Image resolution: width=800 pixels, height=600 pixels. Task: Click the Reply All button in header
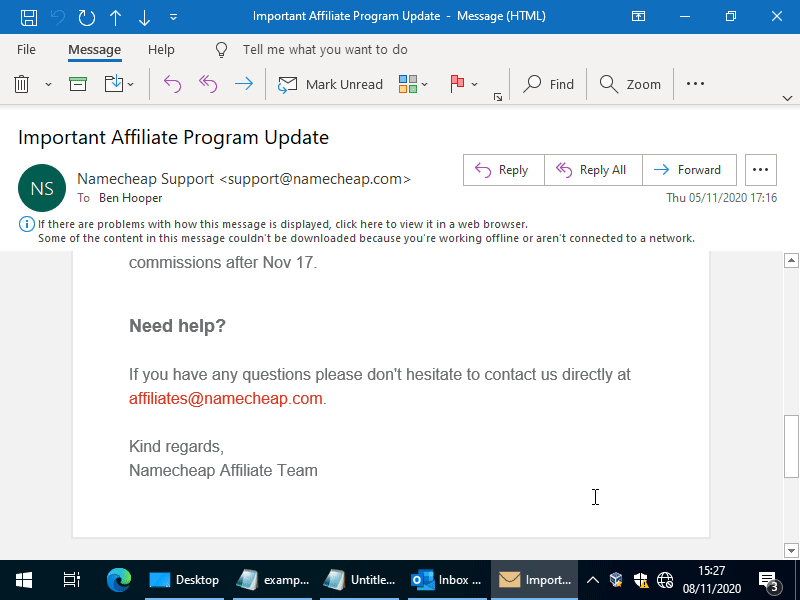pyautogui.click(x=593, y=170)
